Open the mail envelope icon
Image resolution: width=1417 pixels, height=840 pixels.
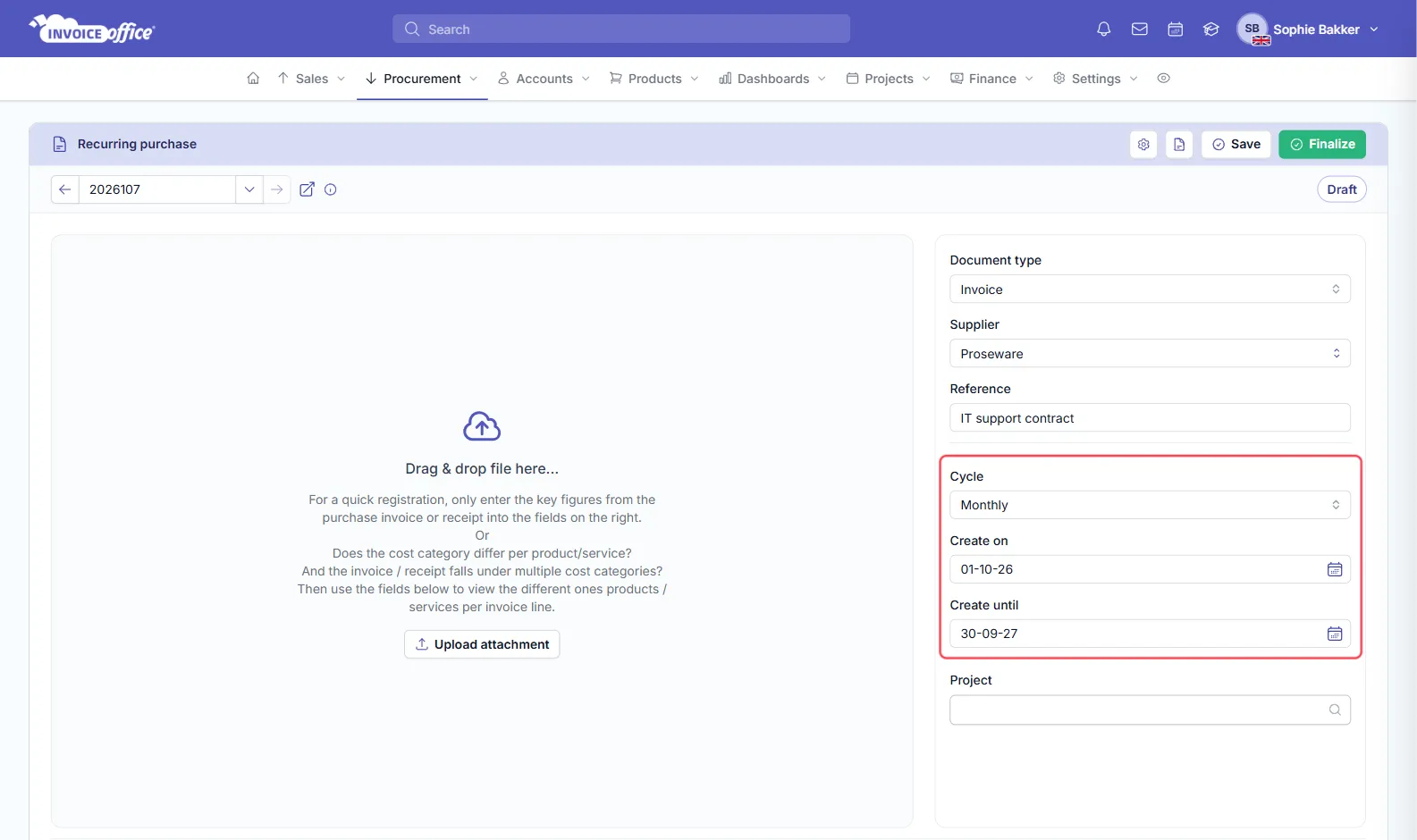pos(1140,29)
